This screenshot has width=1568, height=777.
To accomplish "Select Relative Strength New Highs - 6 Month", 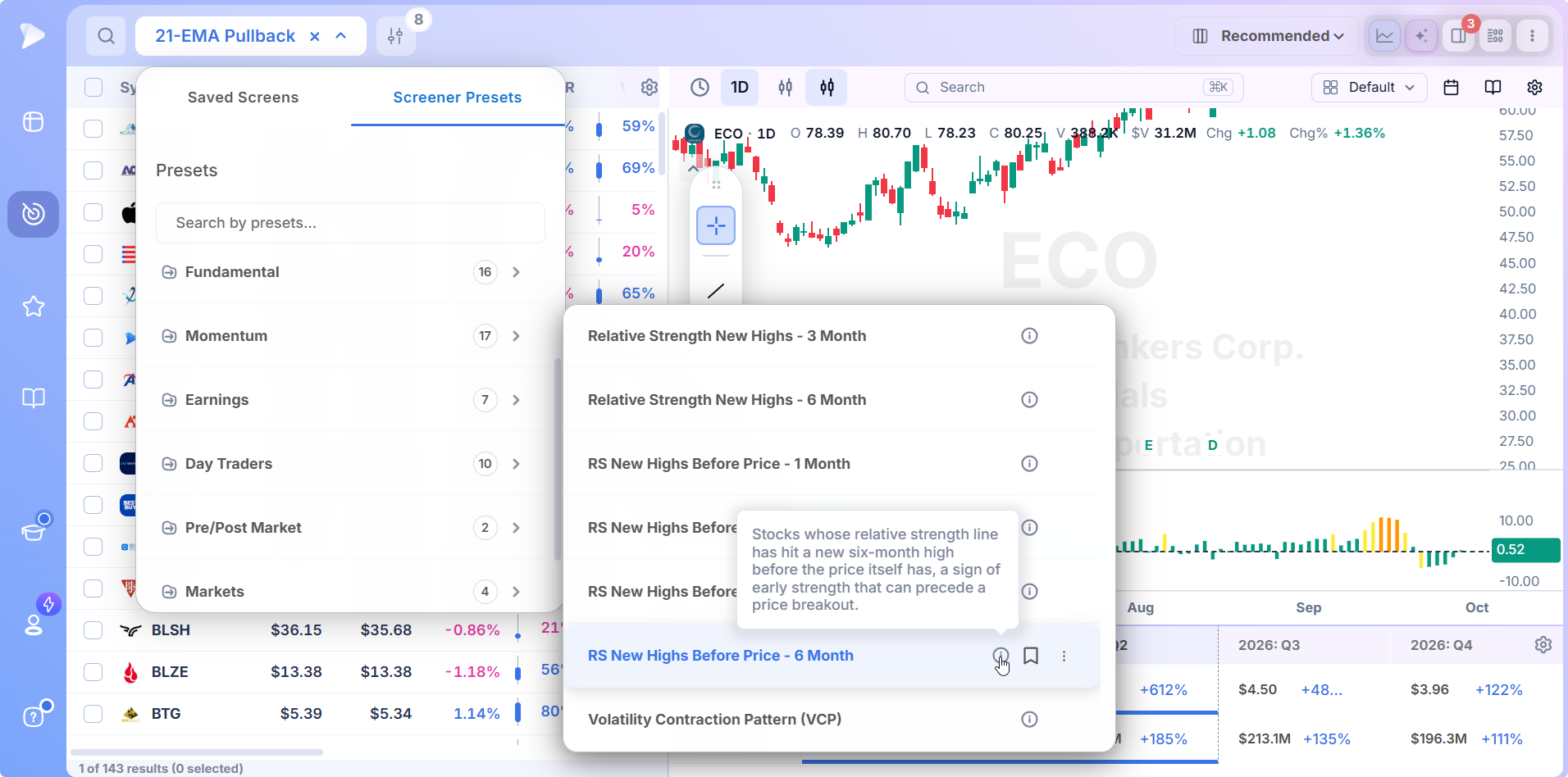I will (x=727, y=400).
